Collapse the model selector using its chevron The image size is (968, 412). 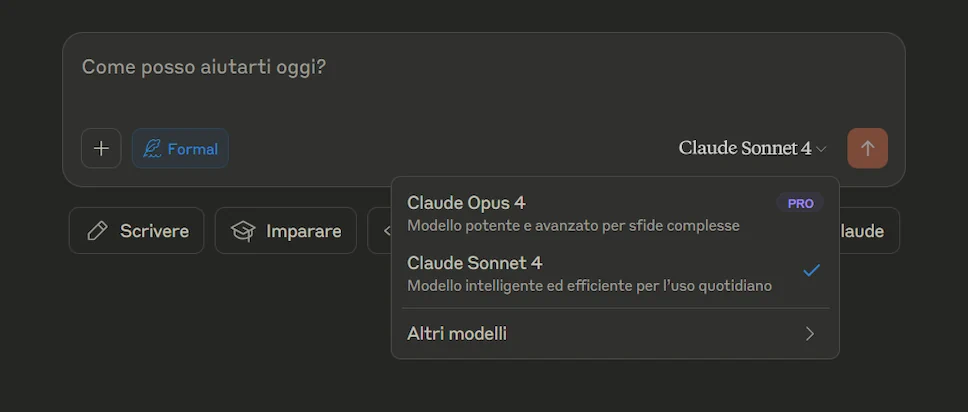[822, 149]
